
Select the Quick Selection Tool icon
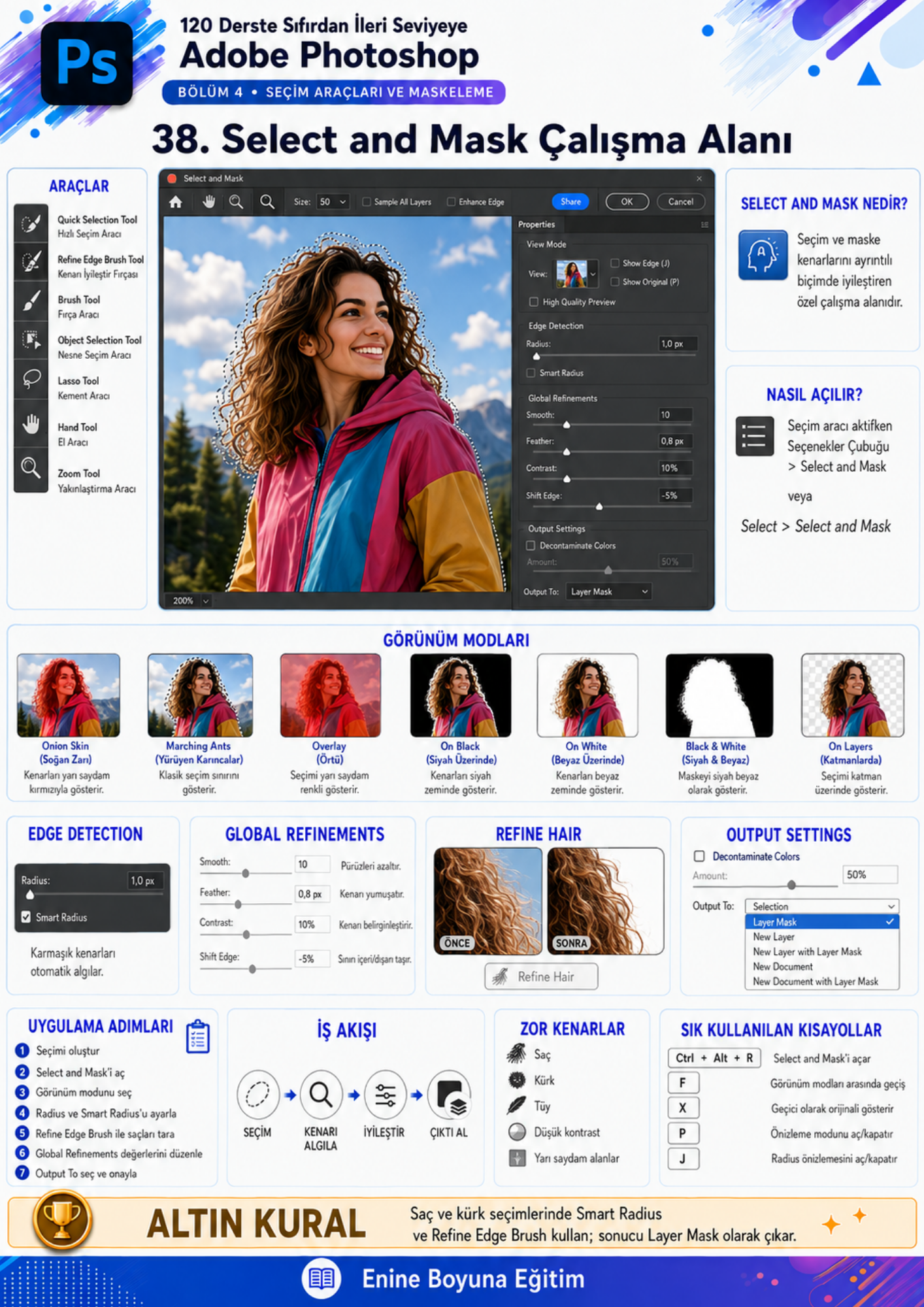pos(31,224)
